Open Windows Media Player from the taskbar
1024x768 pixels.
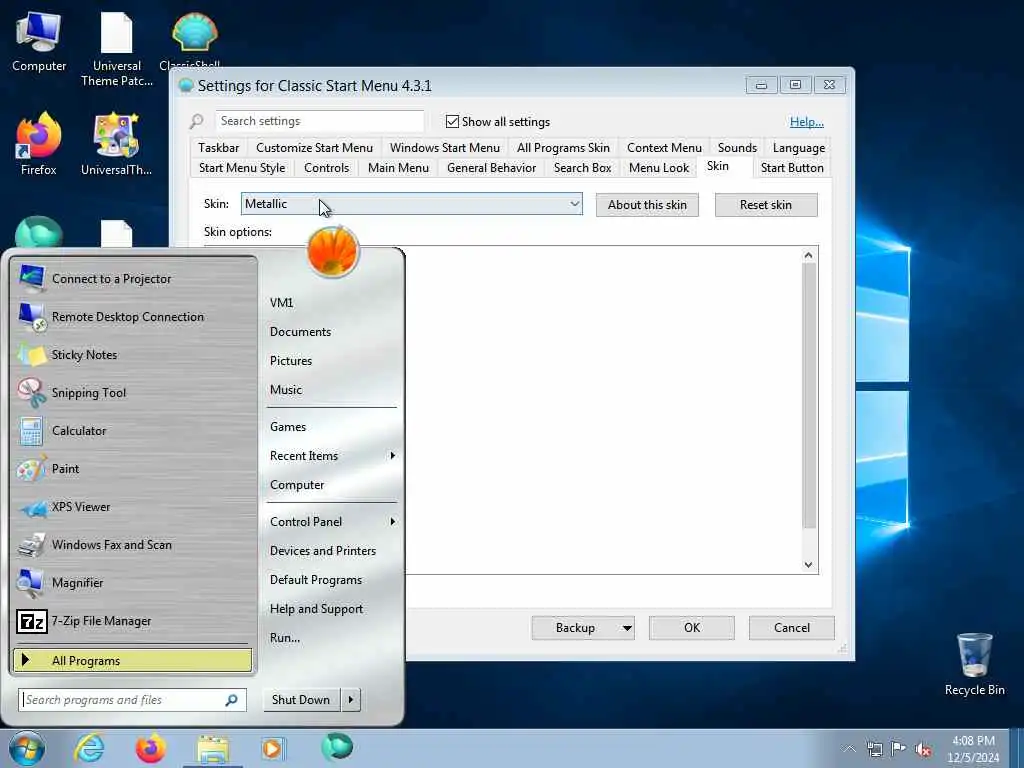click(x=272, y=748)
